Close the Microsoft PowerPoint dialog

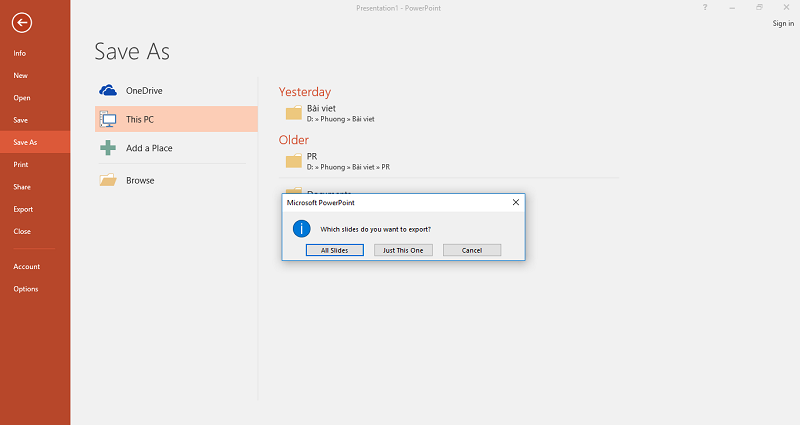pos(515,202)
